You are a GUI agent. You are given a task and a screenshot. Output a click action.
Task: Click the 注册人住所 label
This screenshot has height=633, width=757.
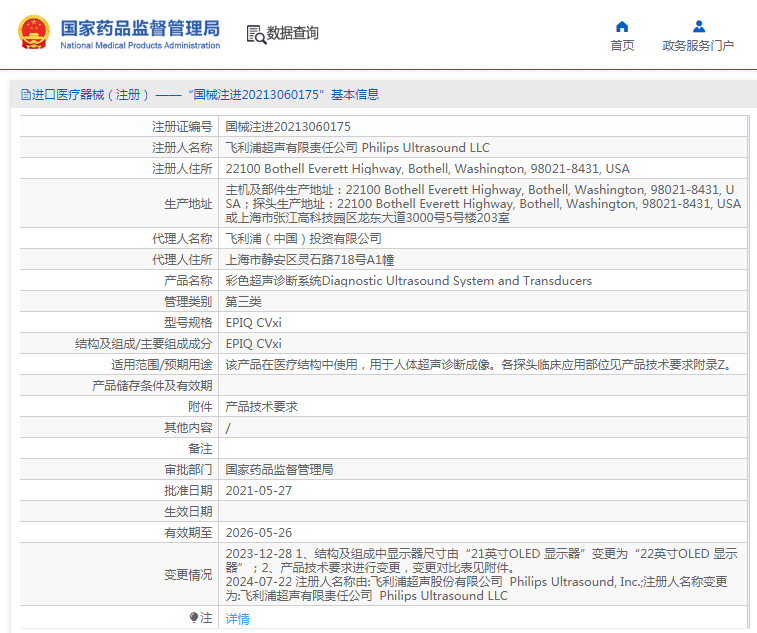click(x=182, y=169)
